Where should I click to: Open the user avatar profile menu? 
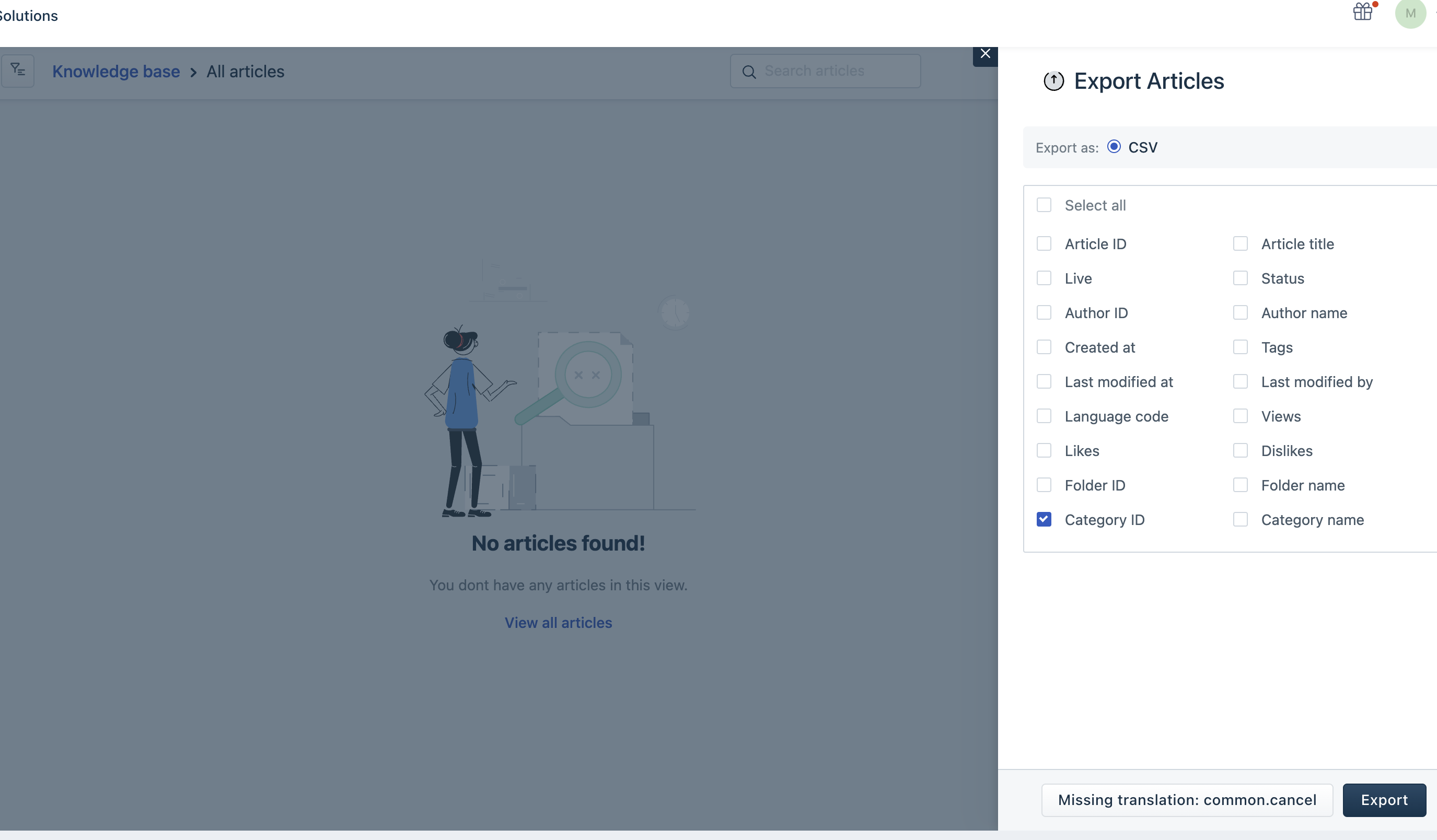1410,14
